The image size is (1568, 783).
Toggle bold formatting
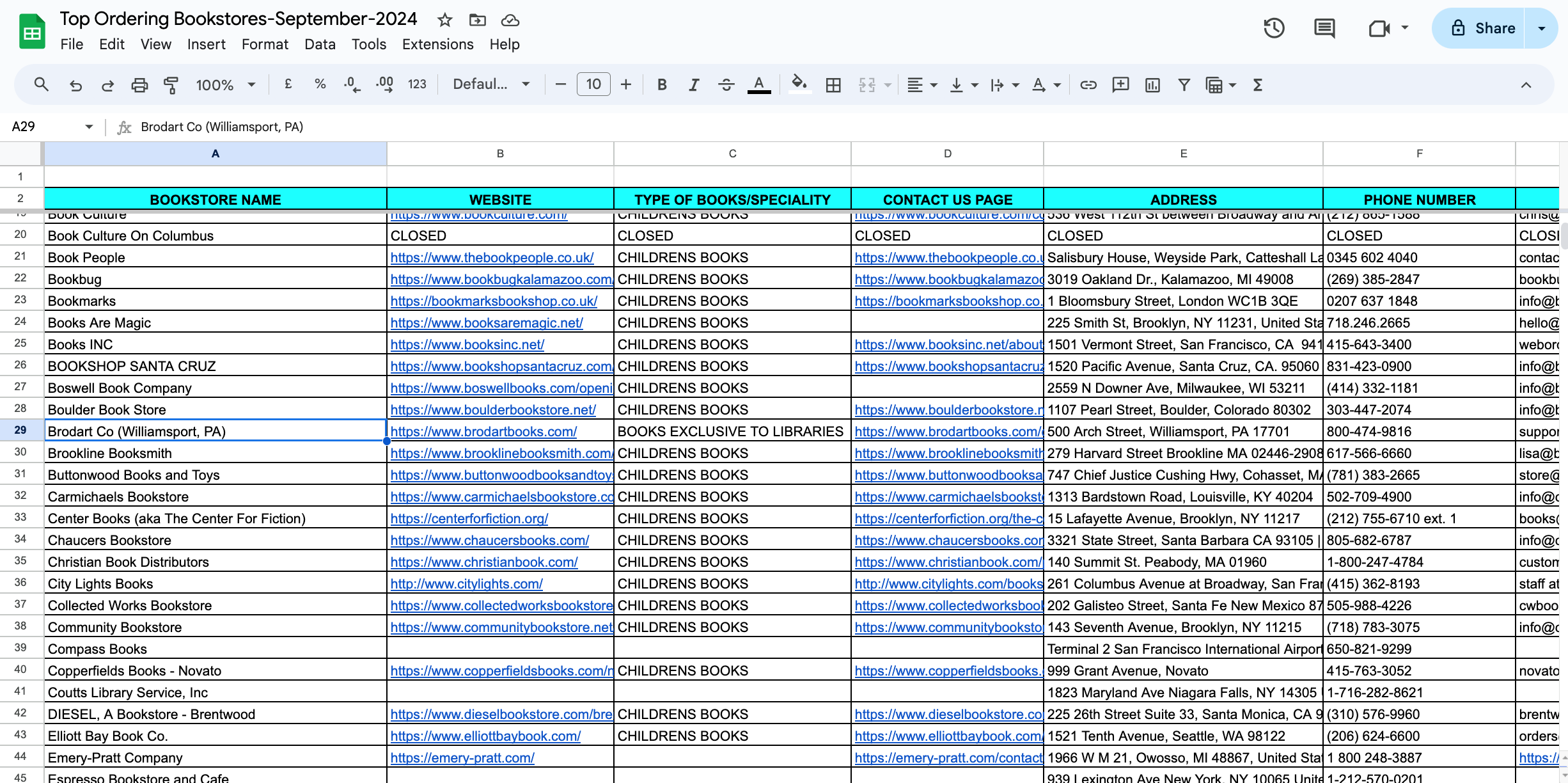coord(662,84)
